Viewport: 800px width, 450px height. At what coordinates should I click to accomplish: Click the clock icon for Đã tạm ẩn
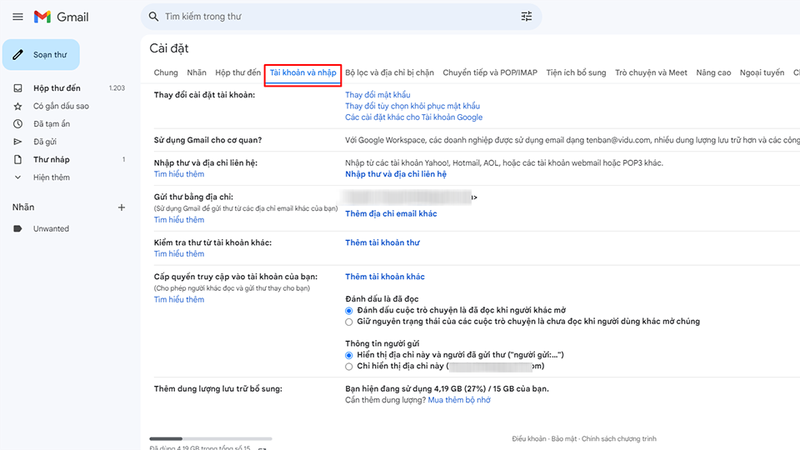(x=18, y=124)
